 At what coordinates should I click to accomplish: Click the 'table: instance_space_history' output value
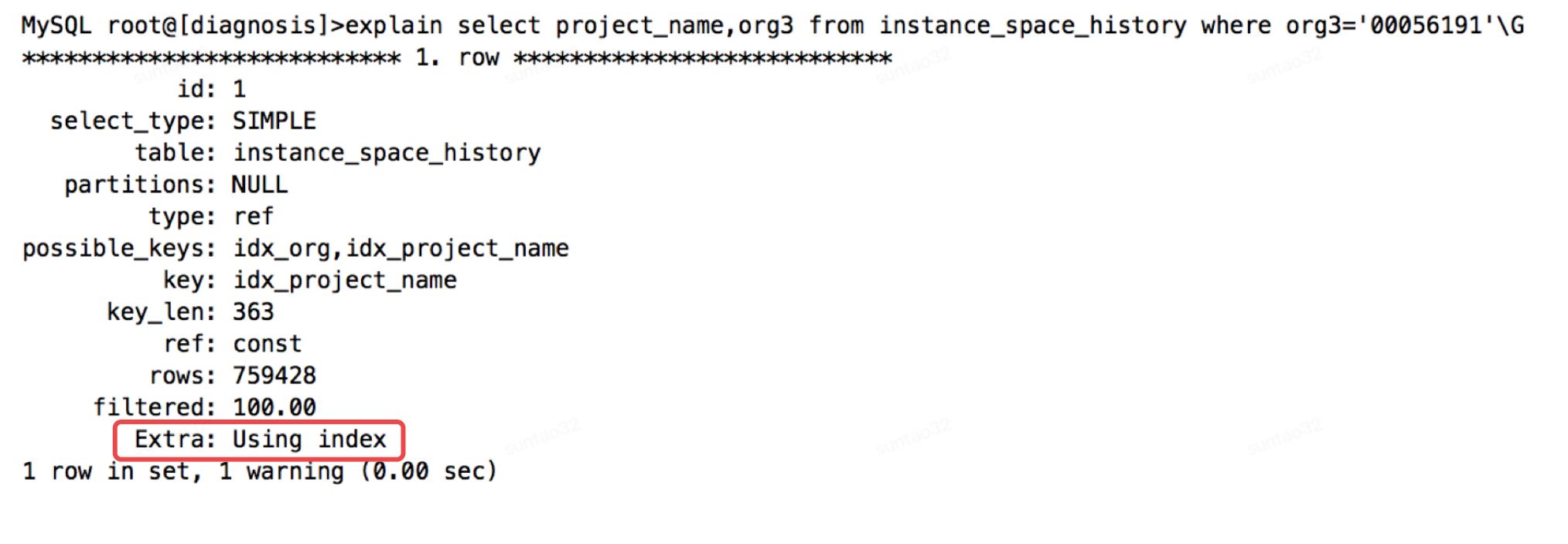(x=387, y=153)
